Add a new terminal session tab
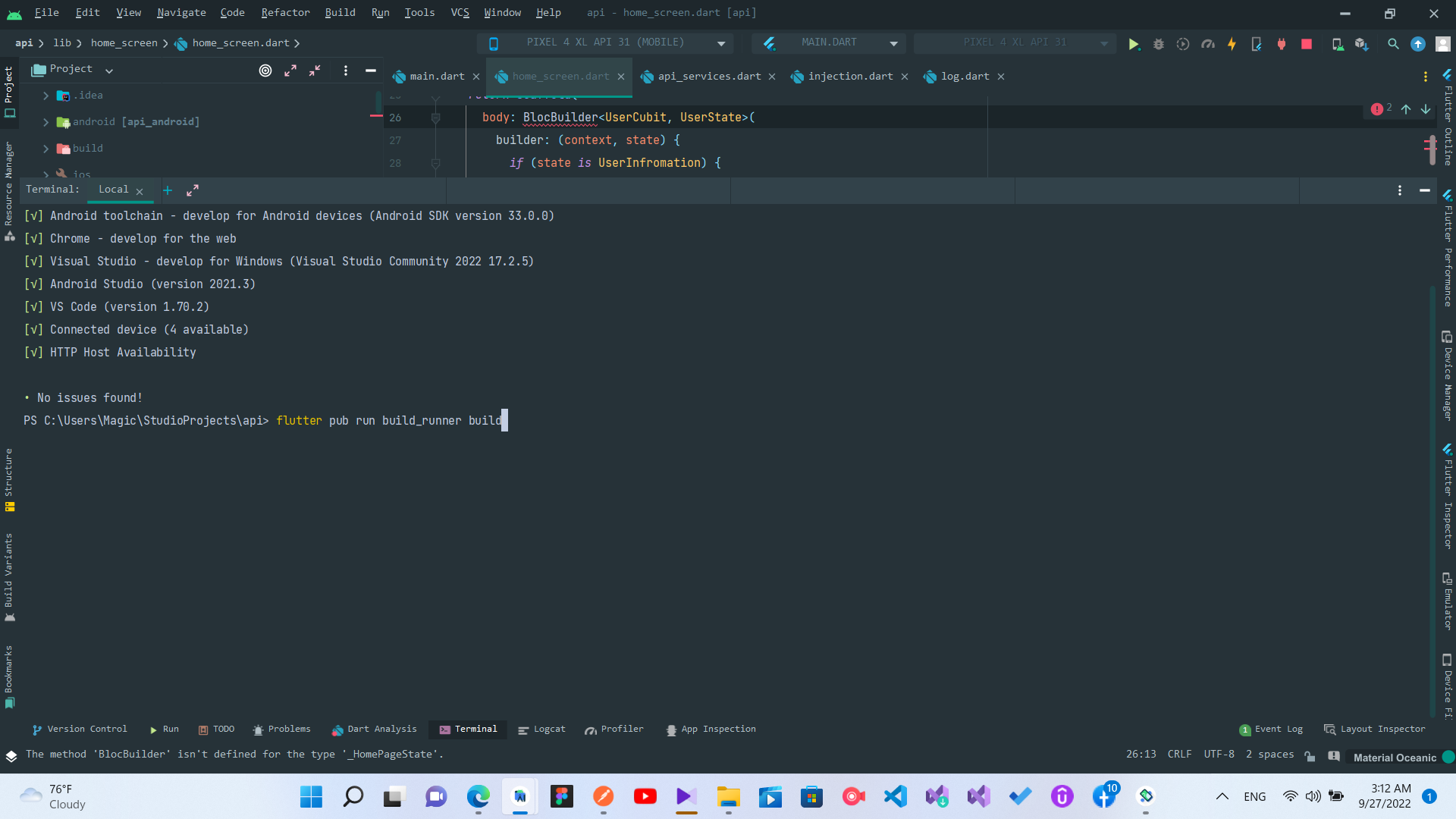Image resolution: width=1456 pixels, height=819 pixels. tap(168, 190)
